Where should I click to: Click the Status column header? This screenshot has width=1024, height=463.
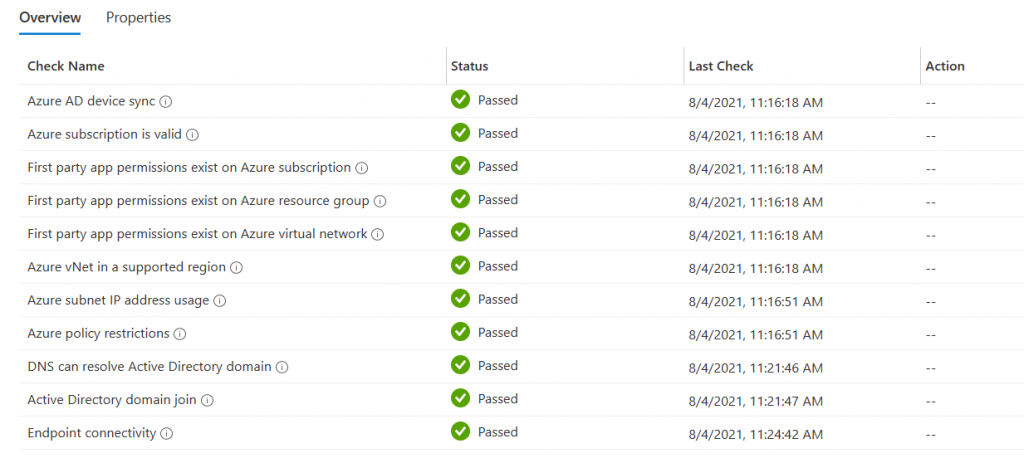tap(470, 66)
